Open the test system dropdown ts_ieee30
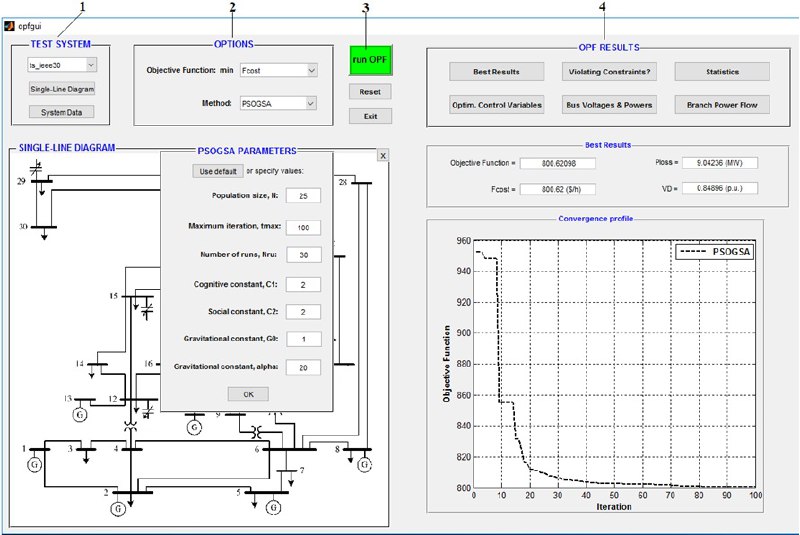This screenshot has width=800, height=535. point(62,65)
